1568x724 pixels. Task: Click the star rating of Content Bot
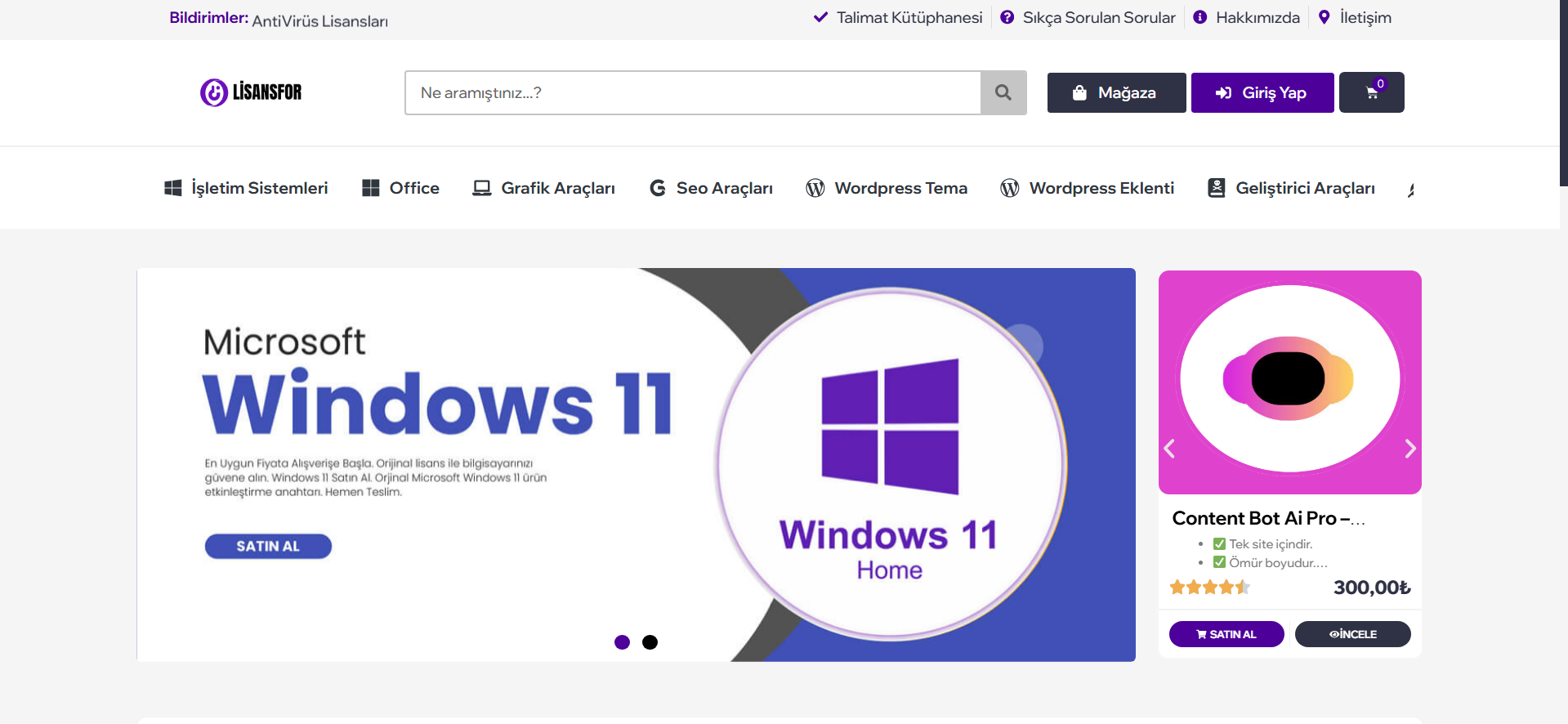tap(1210, 587)
